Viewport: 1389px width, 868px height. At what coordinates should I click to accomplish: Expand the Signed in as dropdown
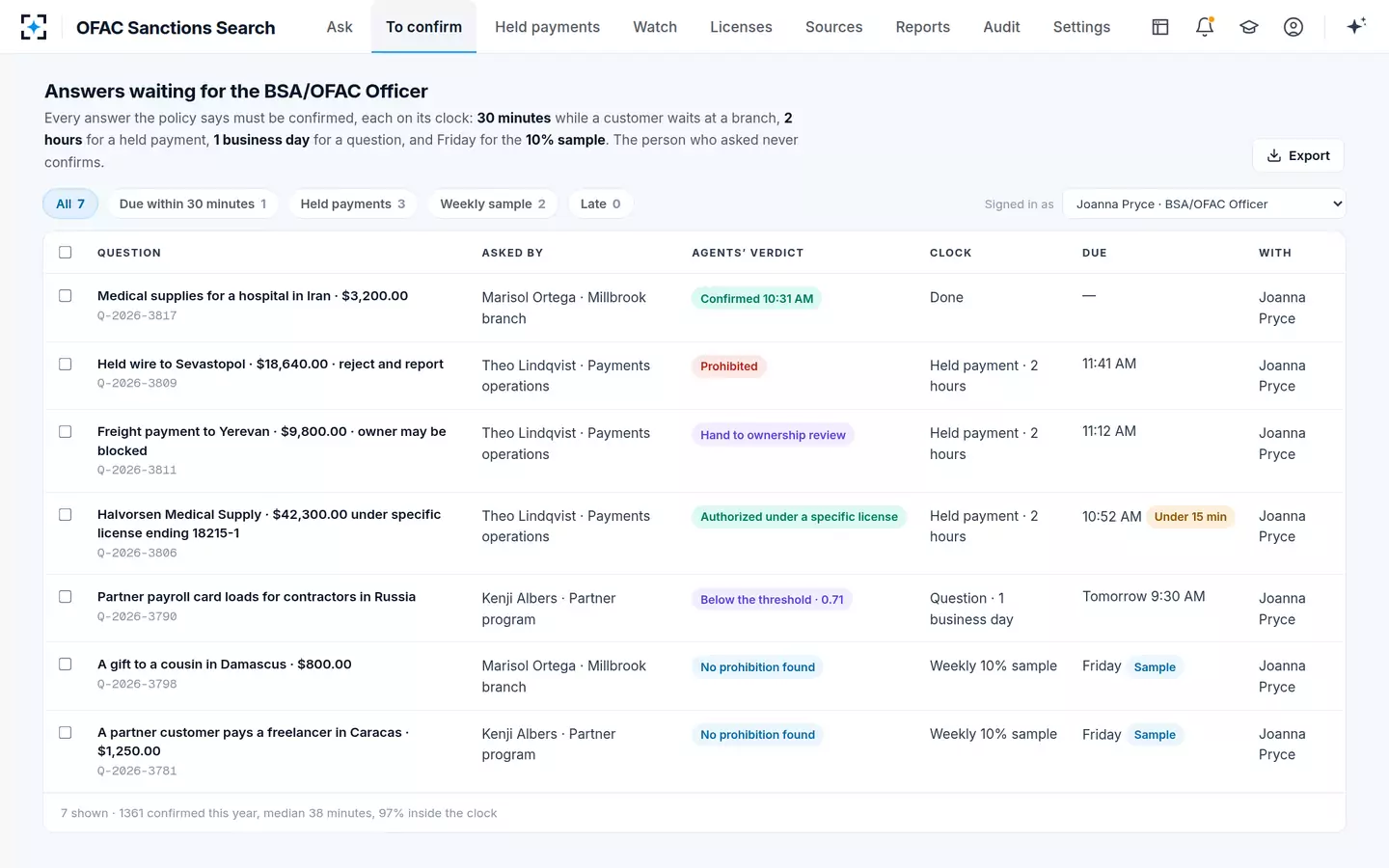(1204, 203)
